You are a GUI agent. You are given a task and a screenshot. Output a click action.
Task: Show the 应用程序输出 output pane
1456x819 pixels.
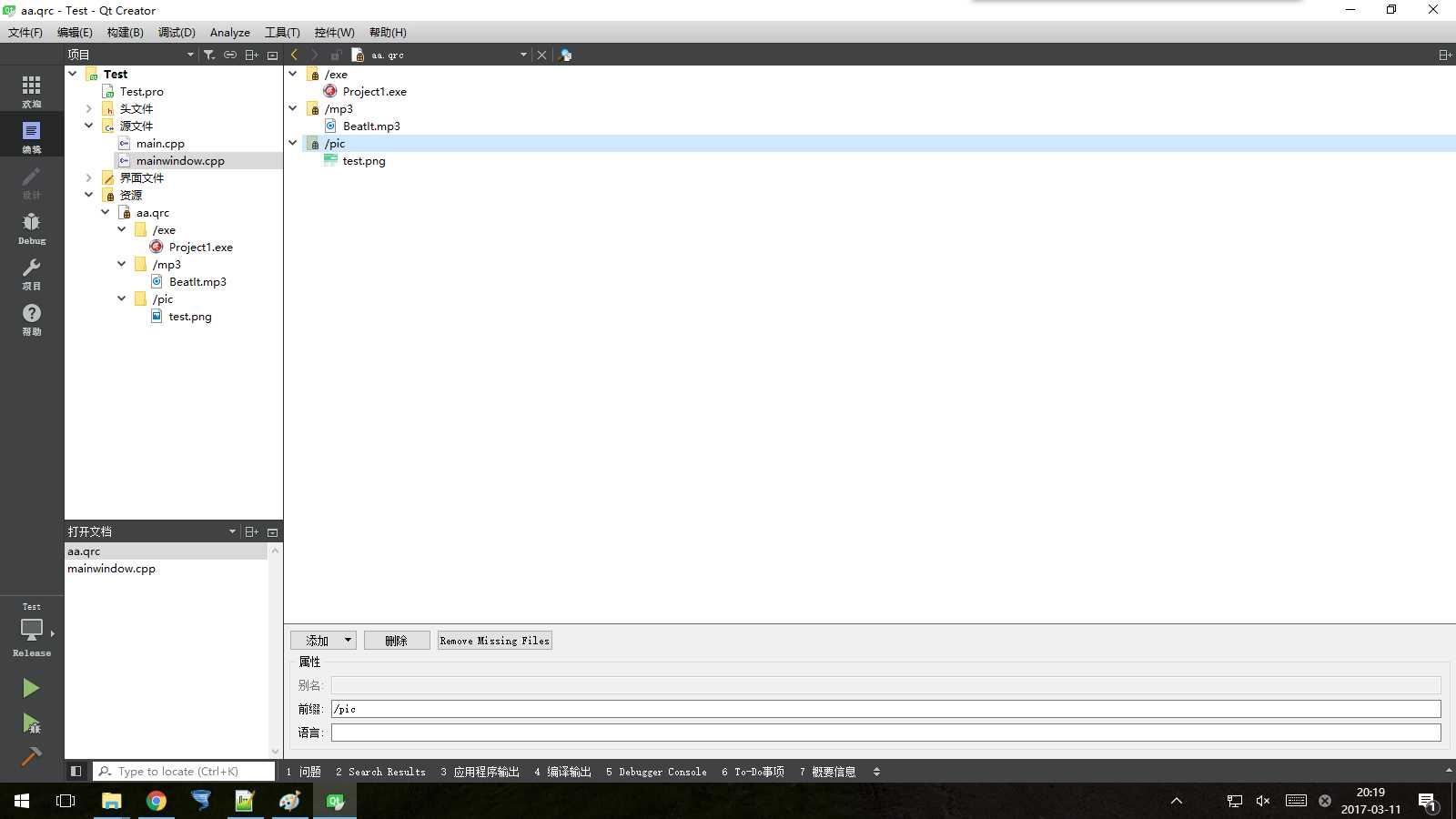point(480,772)
